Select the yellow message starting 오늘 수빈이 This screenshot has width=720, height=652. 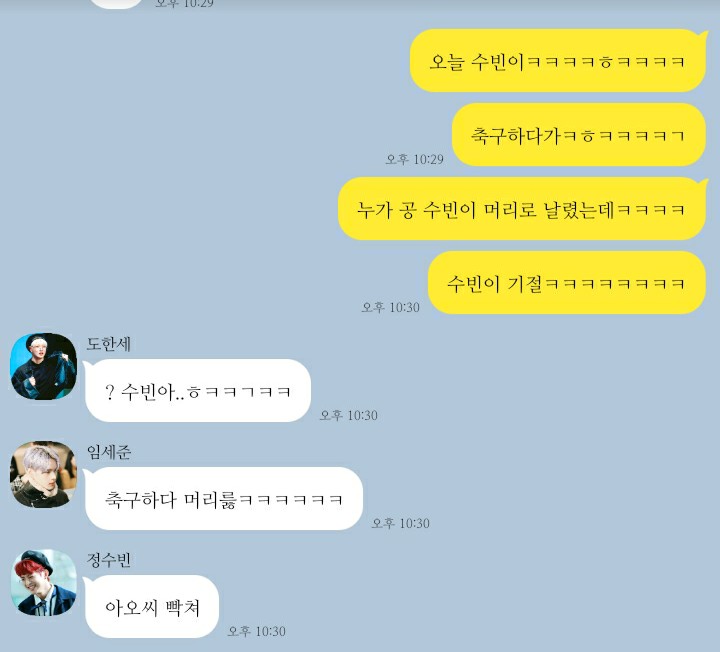coord(558,61)
